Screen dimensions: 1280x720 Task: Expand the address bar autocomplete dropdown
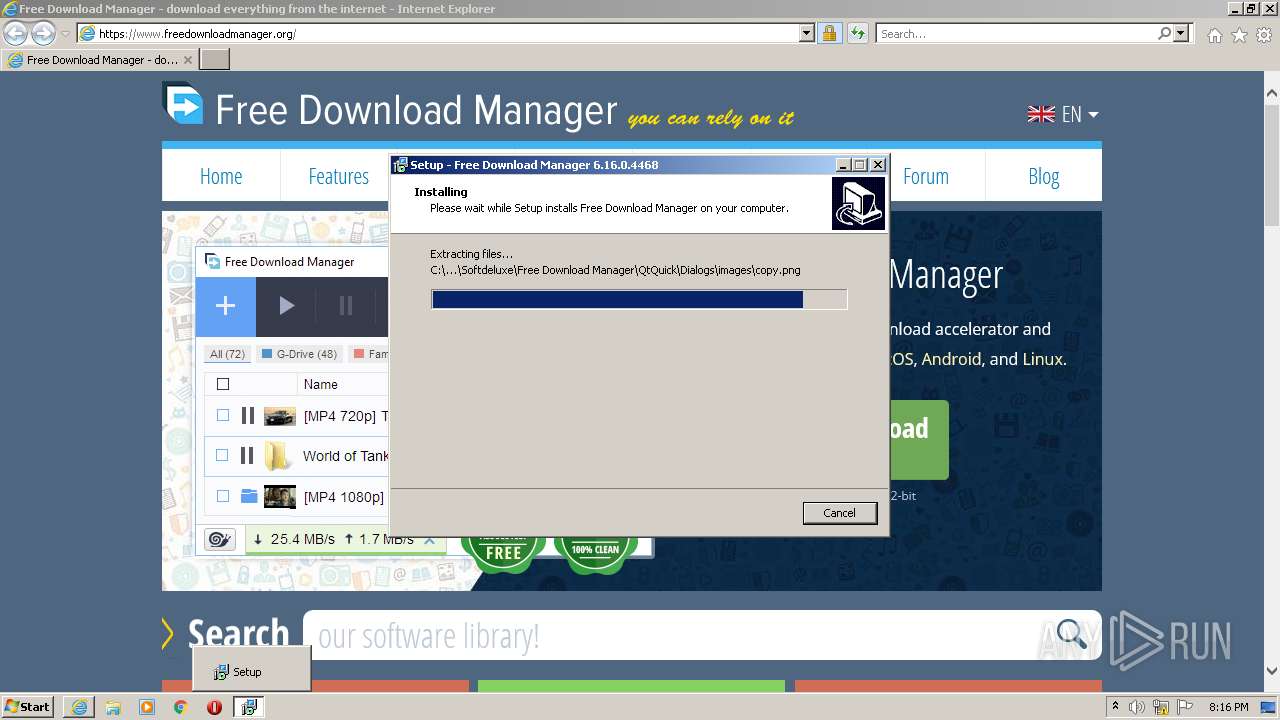pos(807,33)
